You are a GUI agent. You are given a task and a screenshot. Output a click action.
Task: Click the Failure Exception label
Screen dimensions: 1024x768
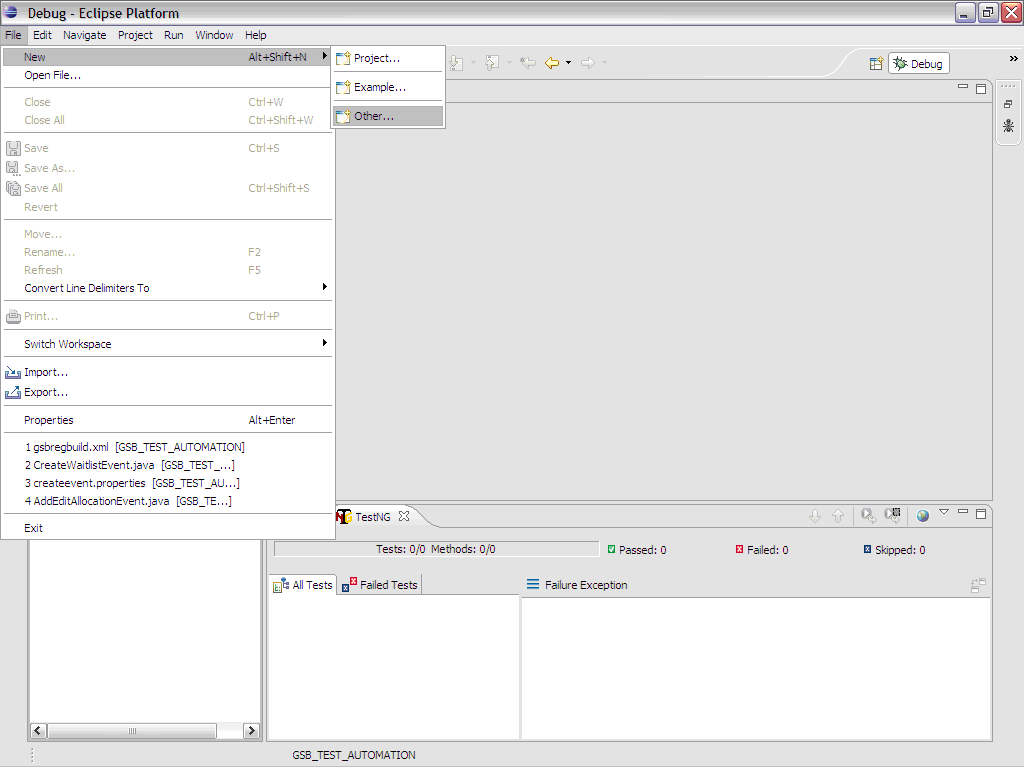click(586, 585)
